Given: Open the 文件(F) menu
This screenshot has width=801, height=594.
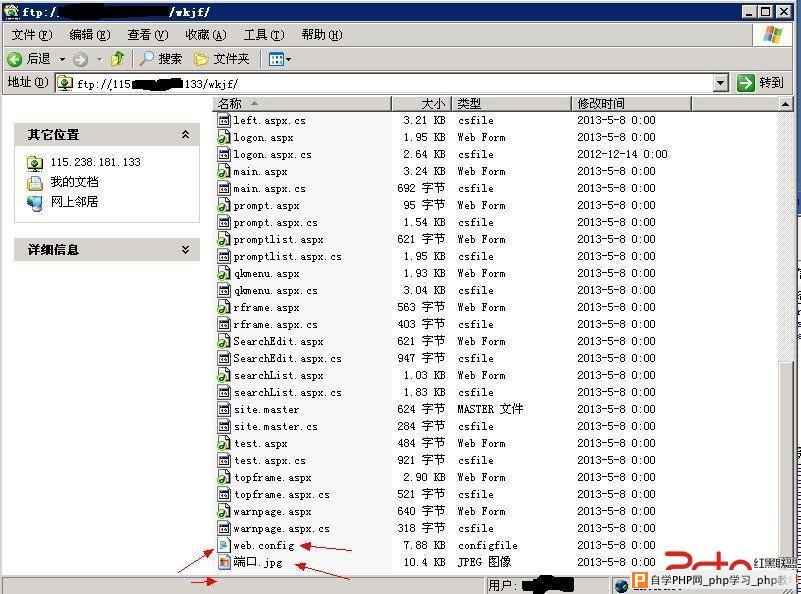Looking at the screenshot, I should [x=32, y=35].
